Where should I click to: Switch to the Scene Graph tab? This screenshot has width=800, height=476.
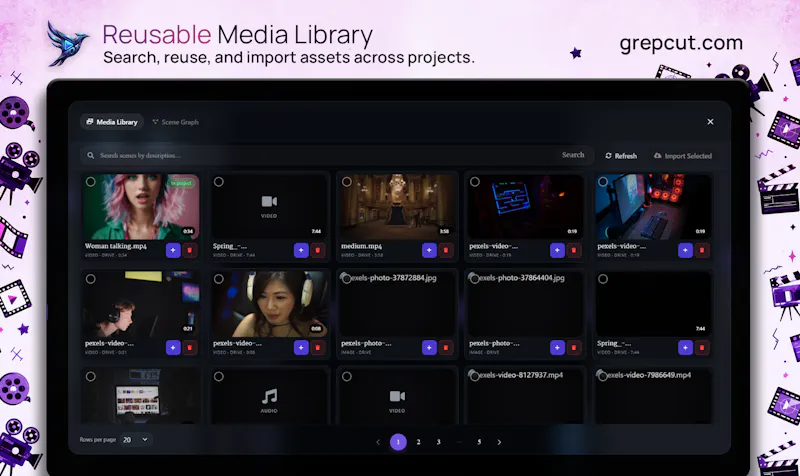176,122
